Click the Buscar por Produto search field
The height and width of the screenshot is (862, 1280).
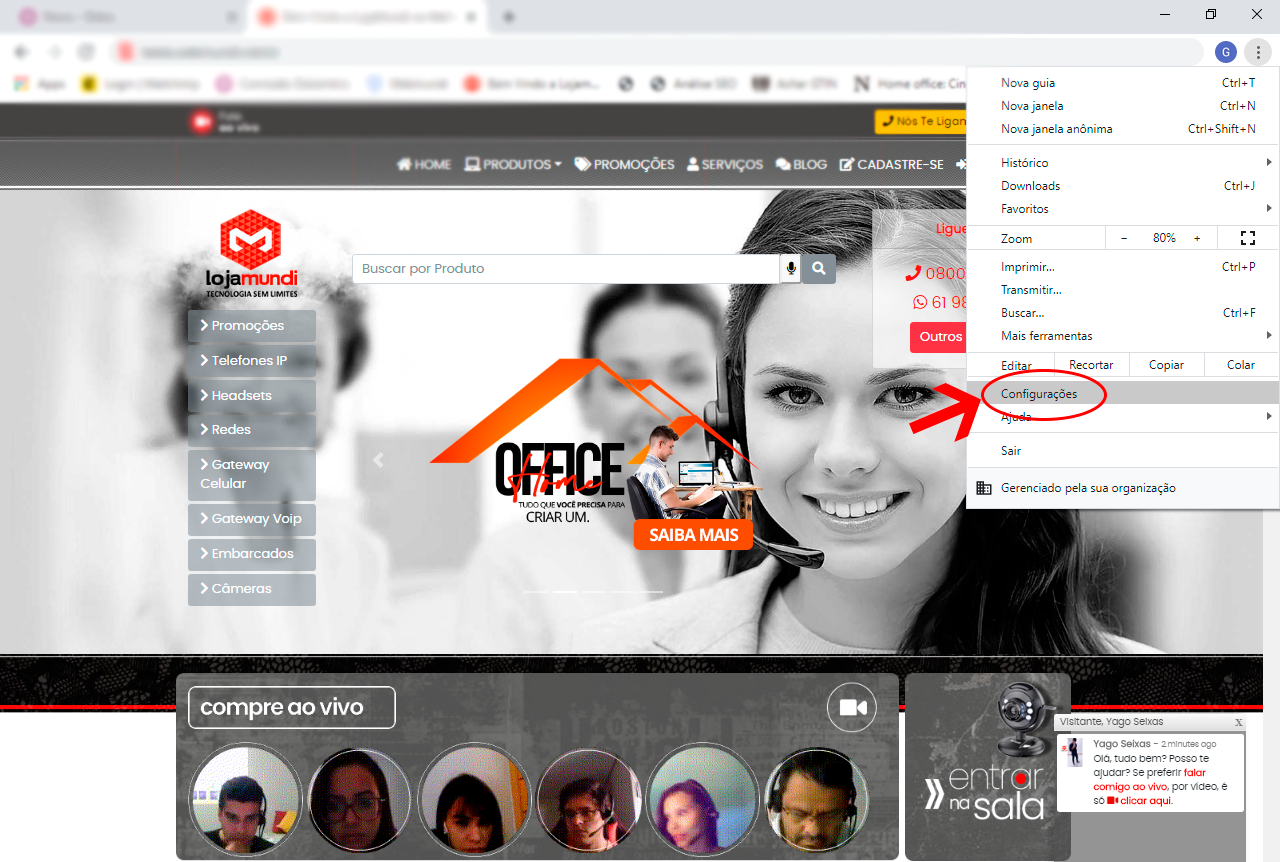[565, 268]
